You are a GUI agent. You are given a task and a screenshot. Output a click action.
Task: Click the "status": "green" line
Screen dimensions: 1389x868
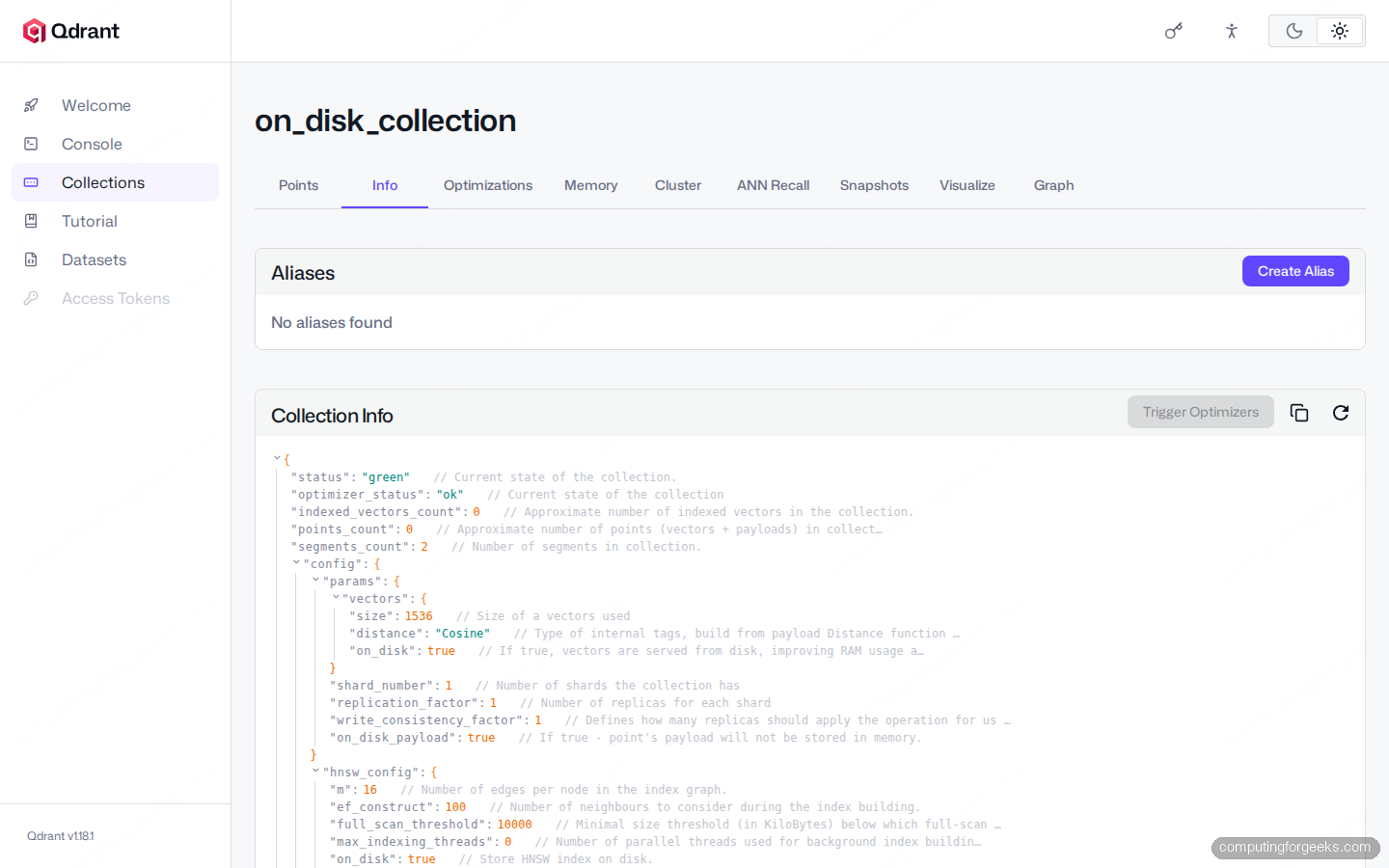click(350, 477)
